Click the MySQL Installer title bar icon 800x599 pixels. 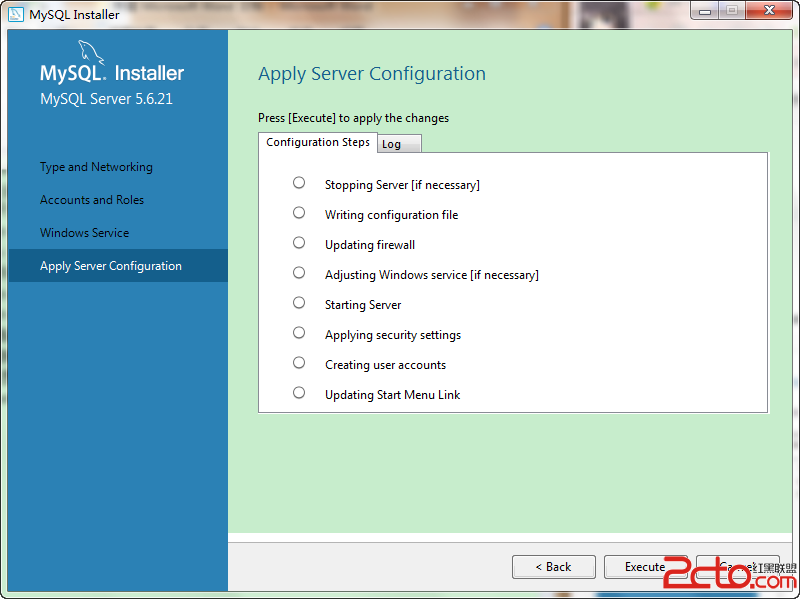16,14
